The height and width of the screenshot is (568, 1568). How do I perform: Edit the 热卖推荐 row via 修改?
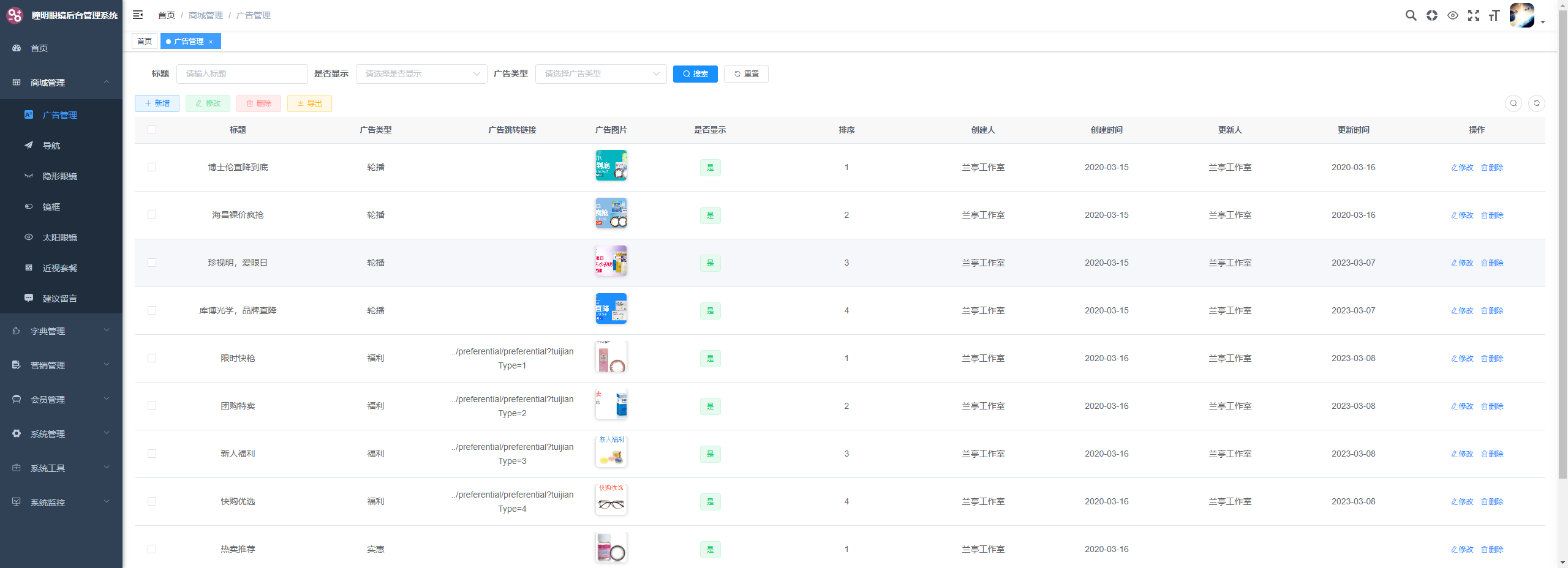tap(1462, 549)
